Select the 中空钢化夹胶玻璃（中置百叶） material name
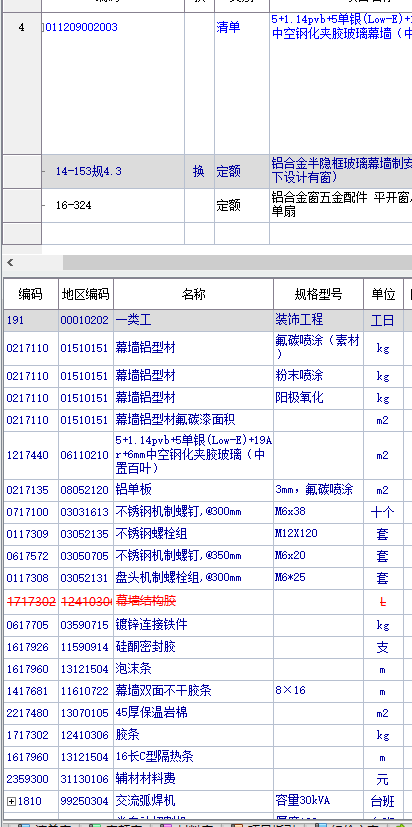 193,455
